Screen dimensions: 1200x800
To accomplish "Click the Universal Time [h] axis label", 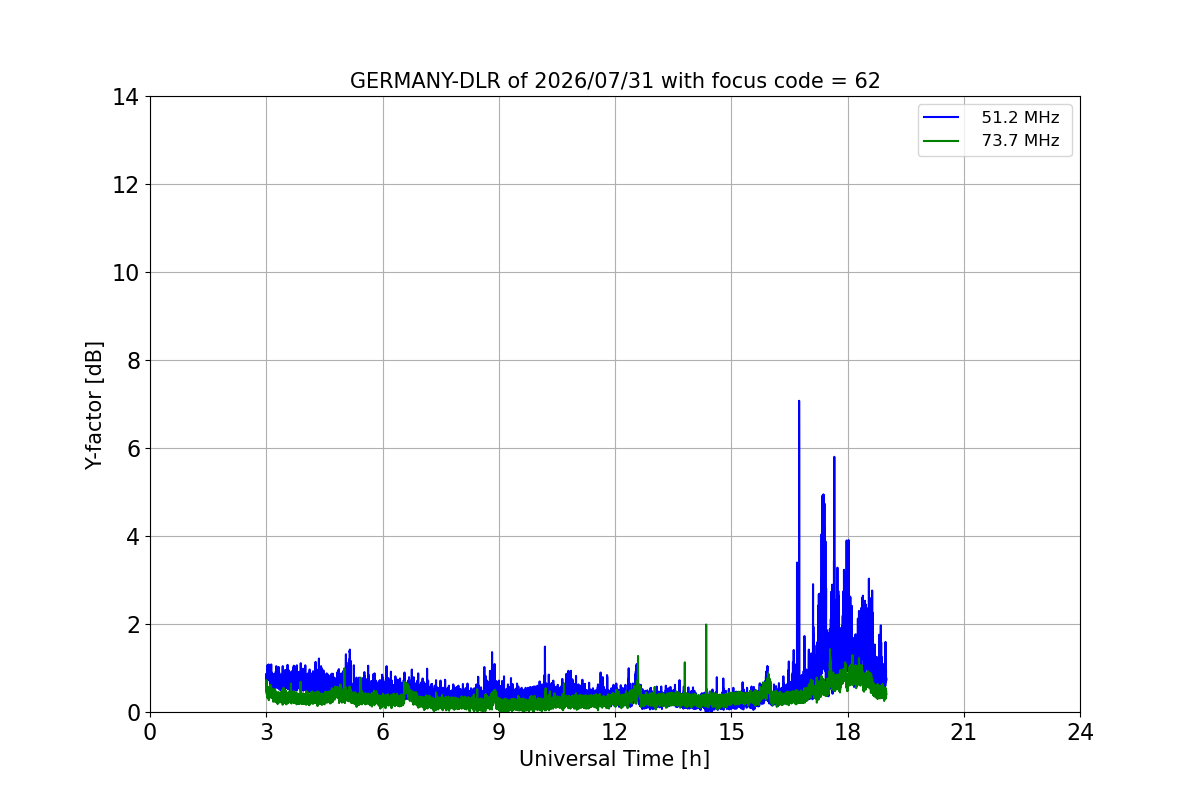I will 614,759.
